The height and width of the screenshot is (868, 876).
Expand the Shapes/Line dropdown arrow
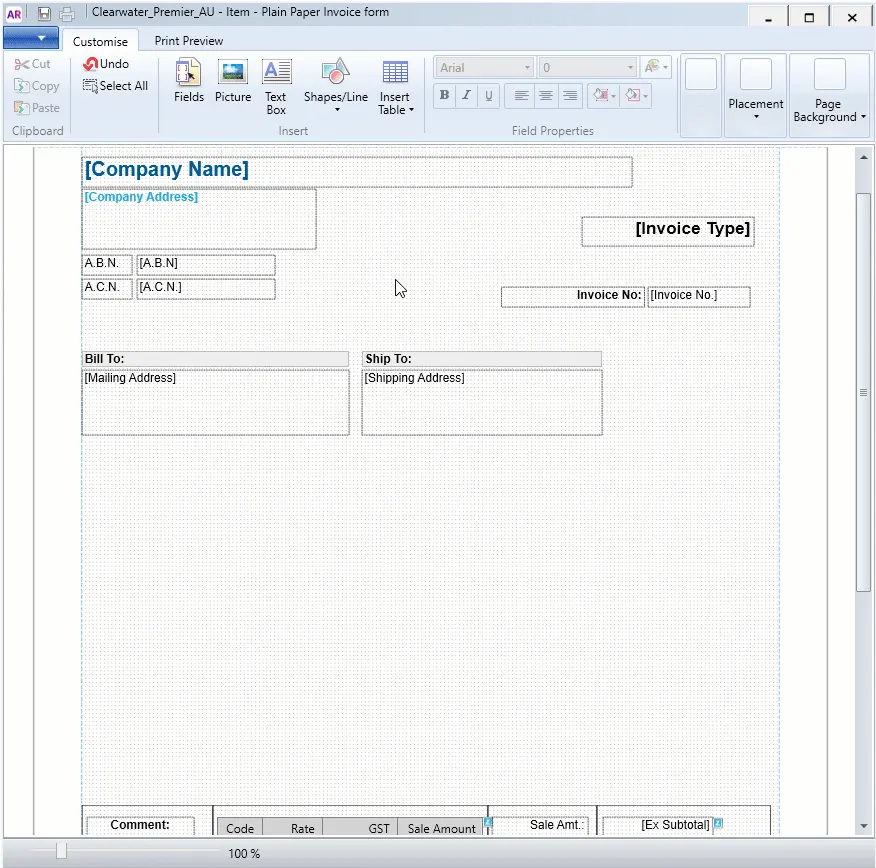tap(337, 110)
